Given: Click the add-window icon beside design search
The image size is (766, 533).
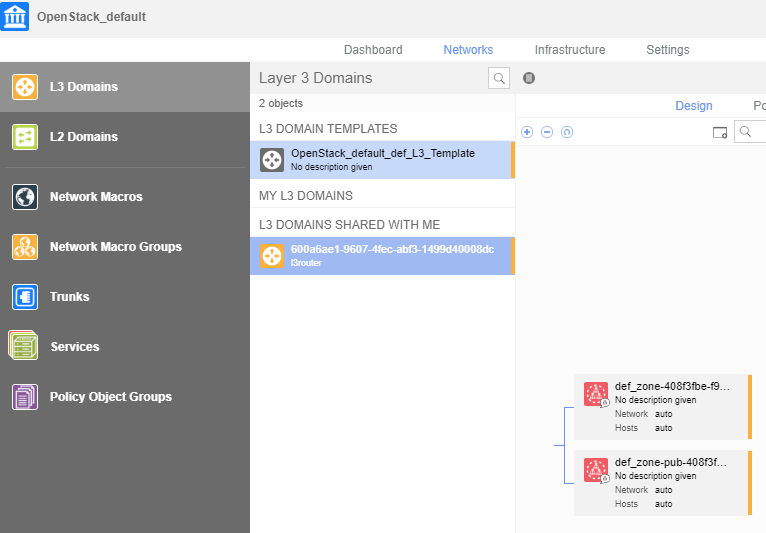Looking at the screenshot, I should 720,132.
